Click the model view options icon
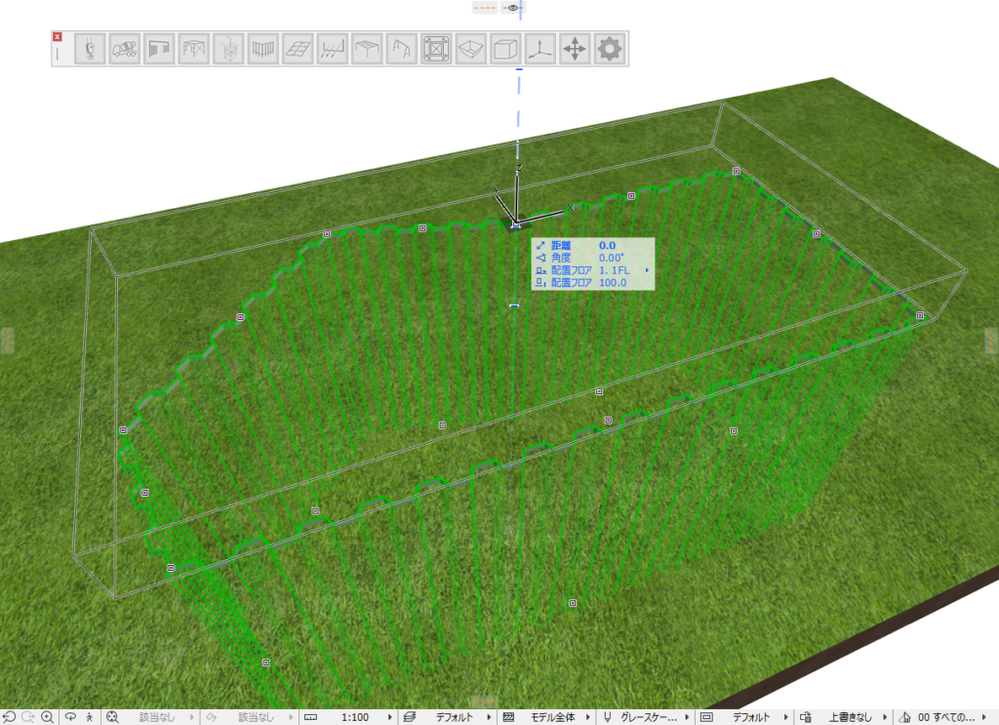The width and height of the screenshot is (999, 725). click(x=706, y=717)
